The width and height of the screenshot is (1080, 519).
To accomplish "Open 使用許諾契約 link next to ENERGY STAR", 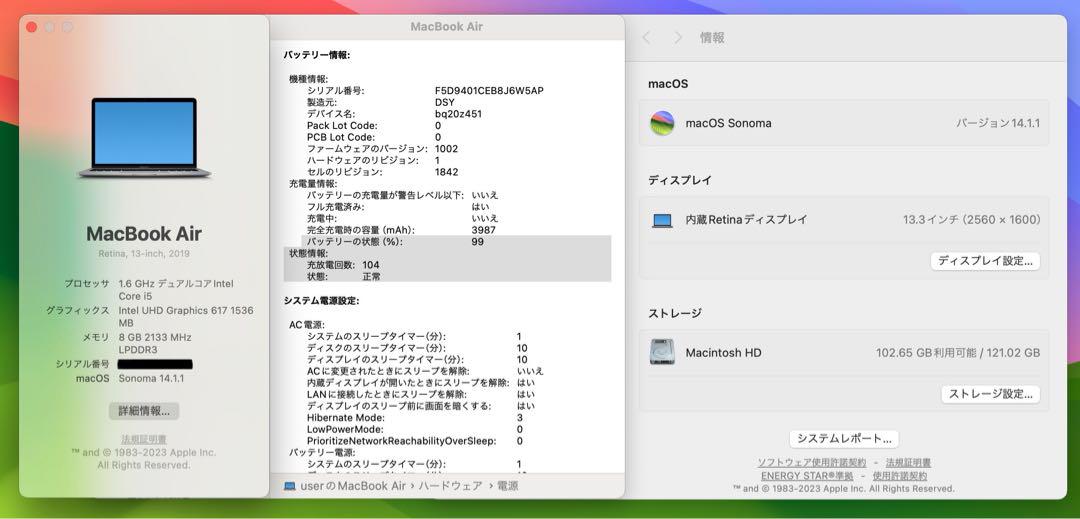I will pos(900,476).
